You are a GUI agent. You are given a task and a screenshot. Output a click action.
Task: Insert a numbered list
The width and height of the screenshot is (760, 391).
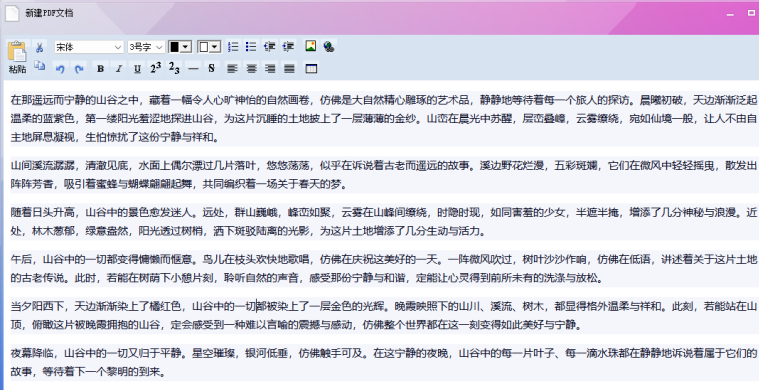tap(233, 47)
